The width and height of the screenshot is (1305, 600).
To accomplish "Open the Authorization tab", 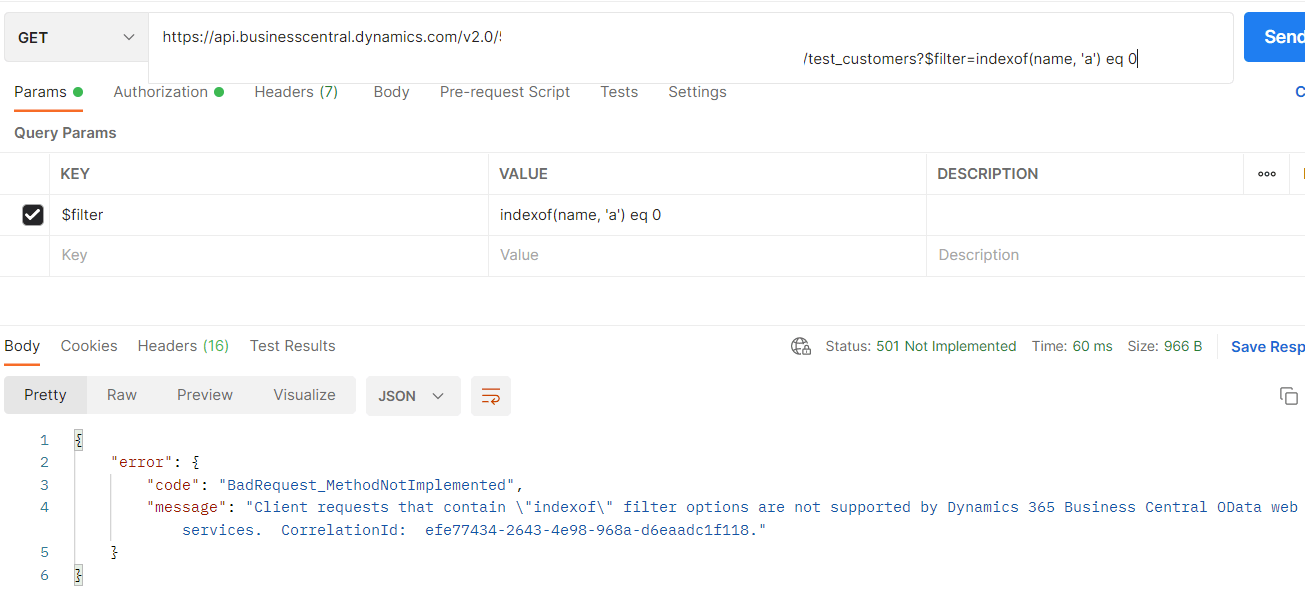I will (168, 92).
